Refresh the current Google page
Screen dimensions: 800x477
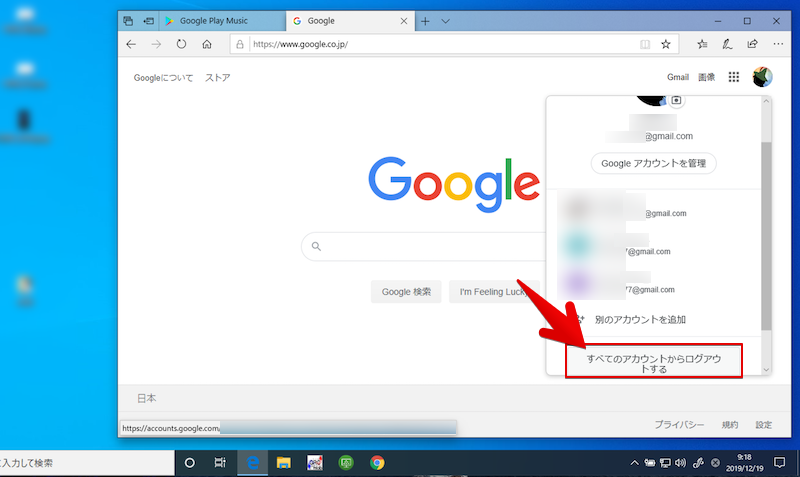click(181, 44)
